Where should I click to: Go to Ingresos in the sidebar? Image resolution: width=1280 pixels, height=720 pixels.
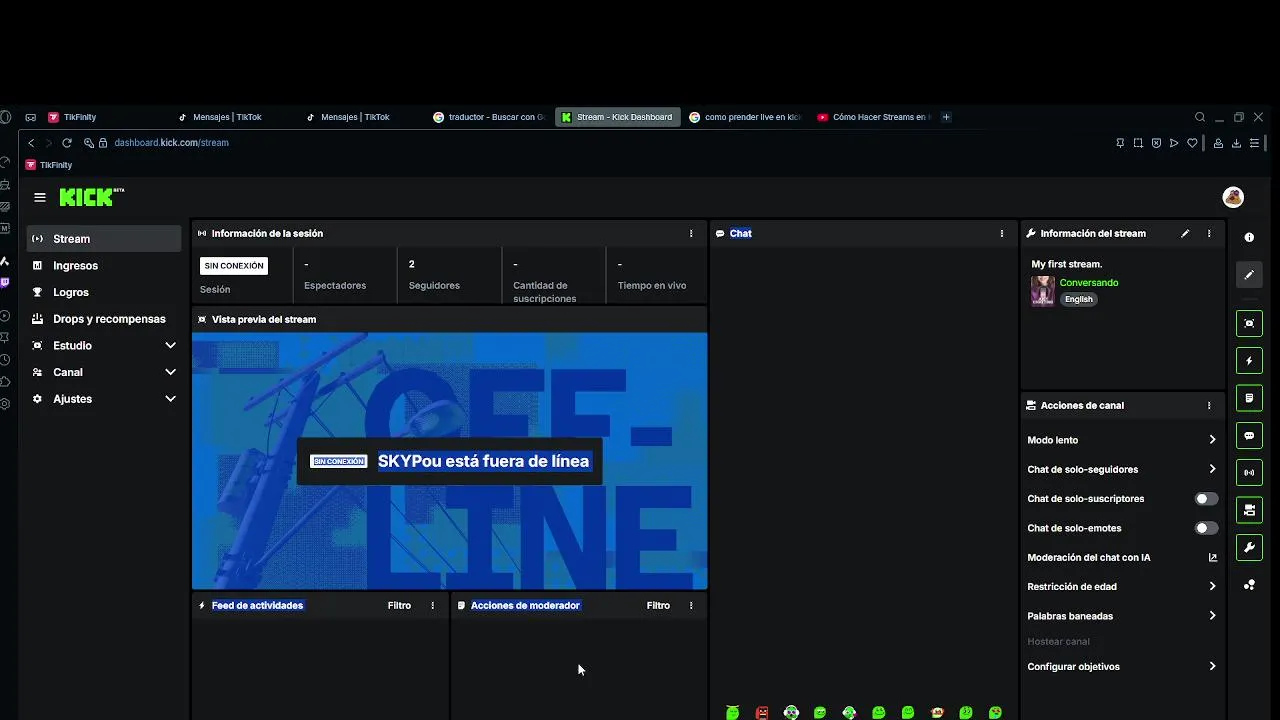104,266
